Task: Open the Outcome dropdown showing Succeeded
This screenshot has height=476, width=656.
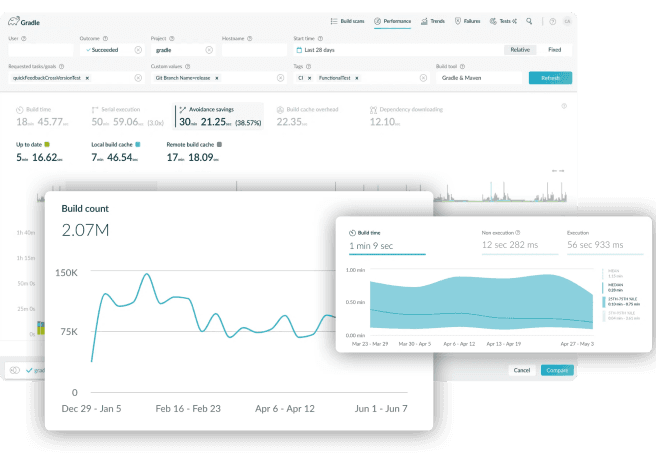Action: [112, 49]
